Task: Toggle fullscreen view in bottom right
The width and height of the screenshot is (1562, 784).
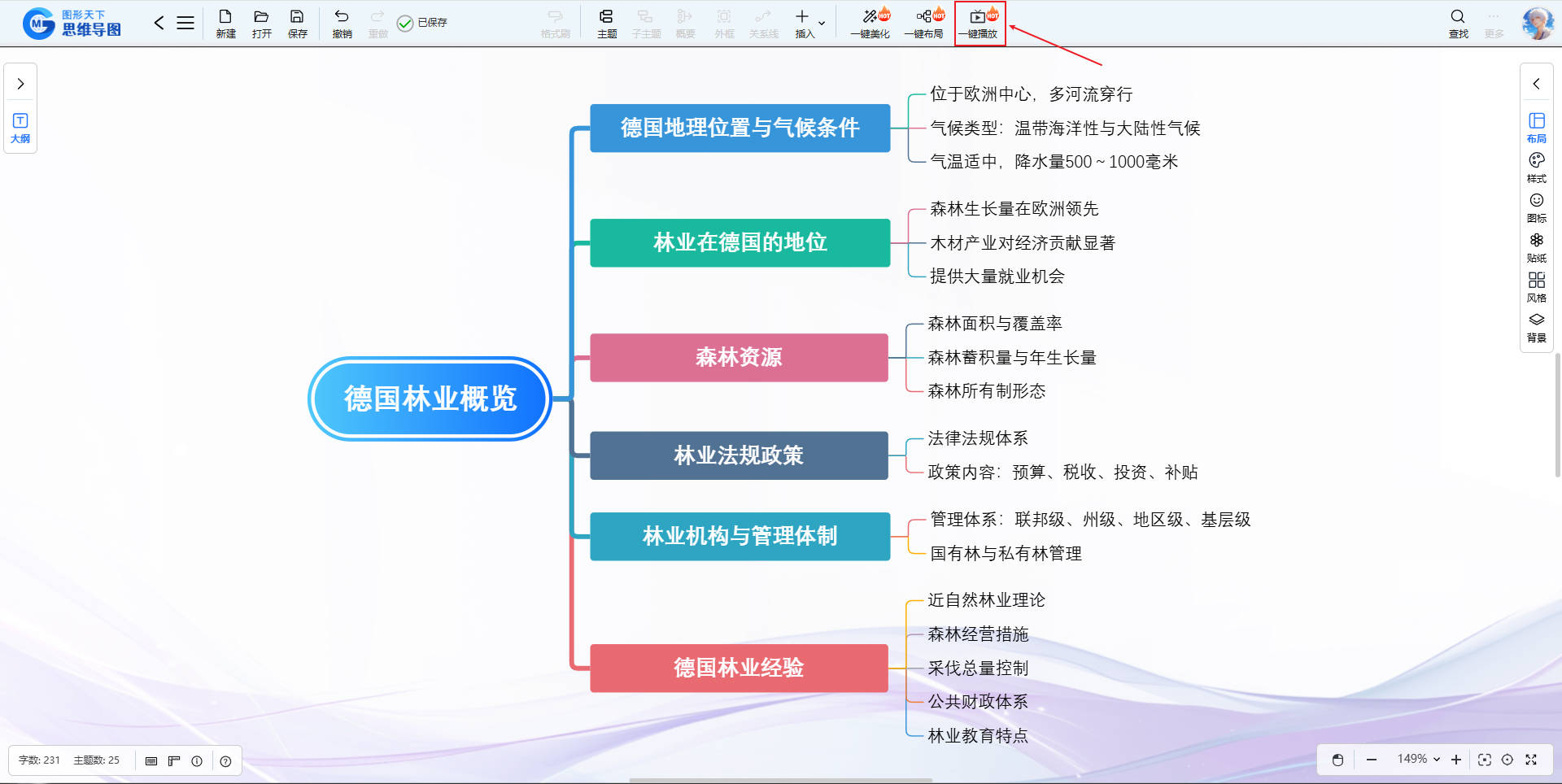Action: [1531, 760]
